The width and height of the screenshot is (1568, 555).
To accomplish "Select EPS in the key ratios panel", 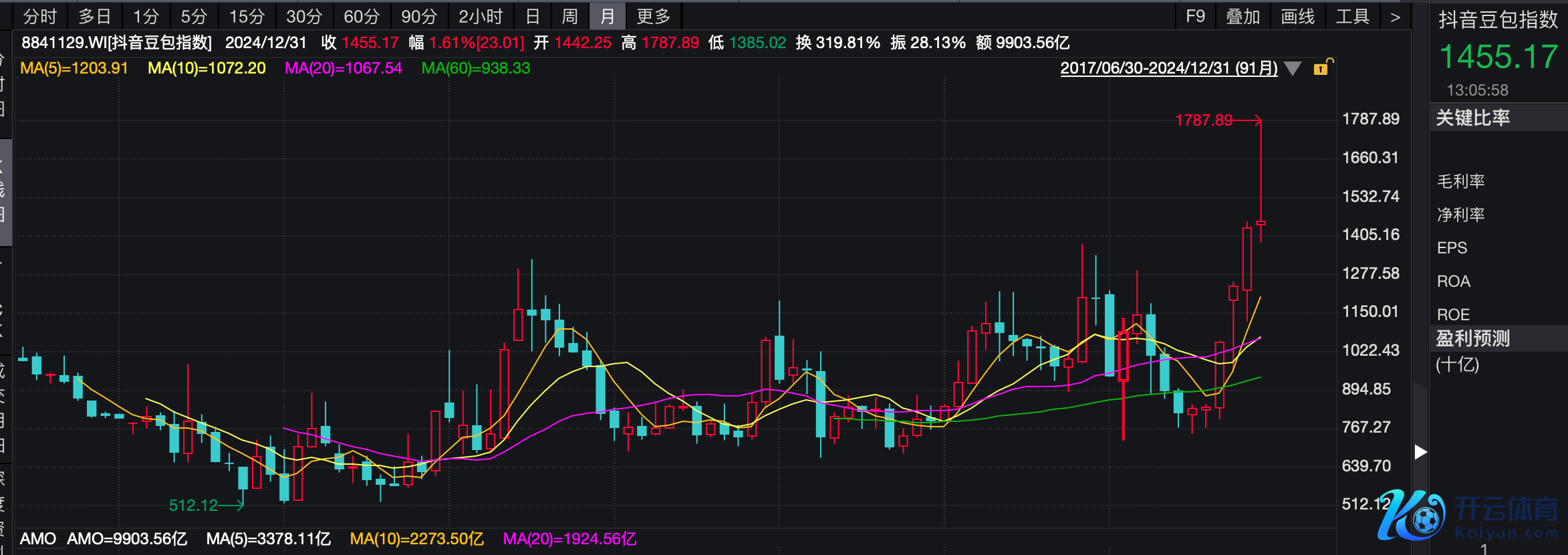I will [x=1452, y=248].
